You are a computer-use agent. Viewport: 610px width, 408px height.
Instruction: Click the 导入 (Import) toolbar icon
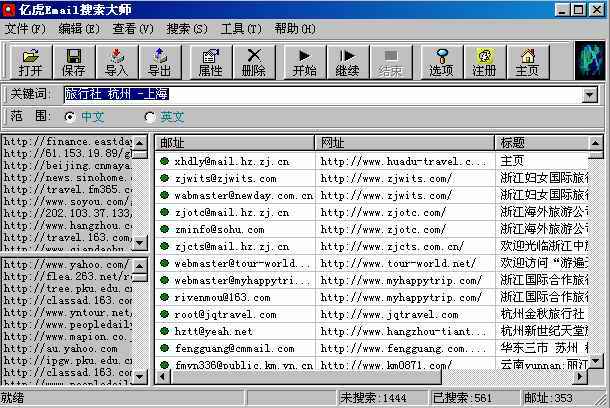pos(116,62)
